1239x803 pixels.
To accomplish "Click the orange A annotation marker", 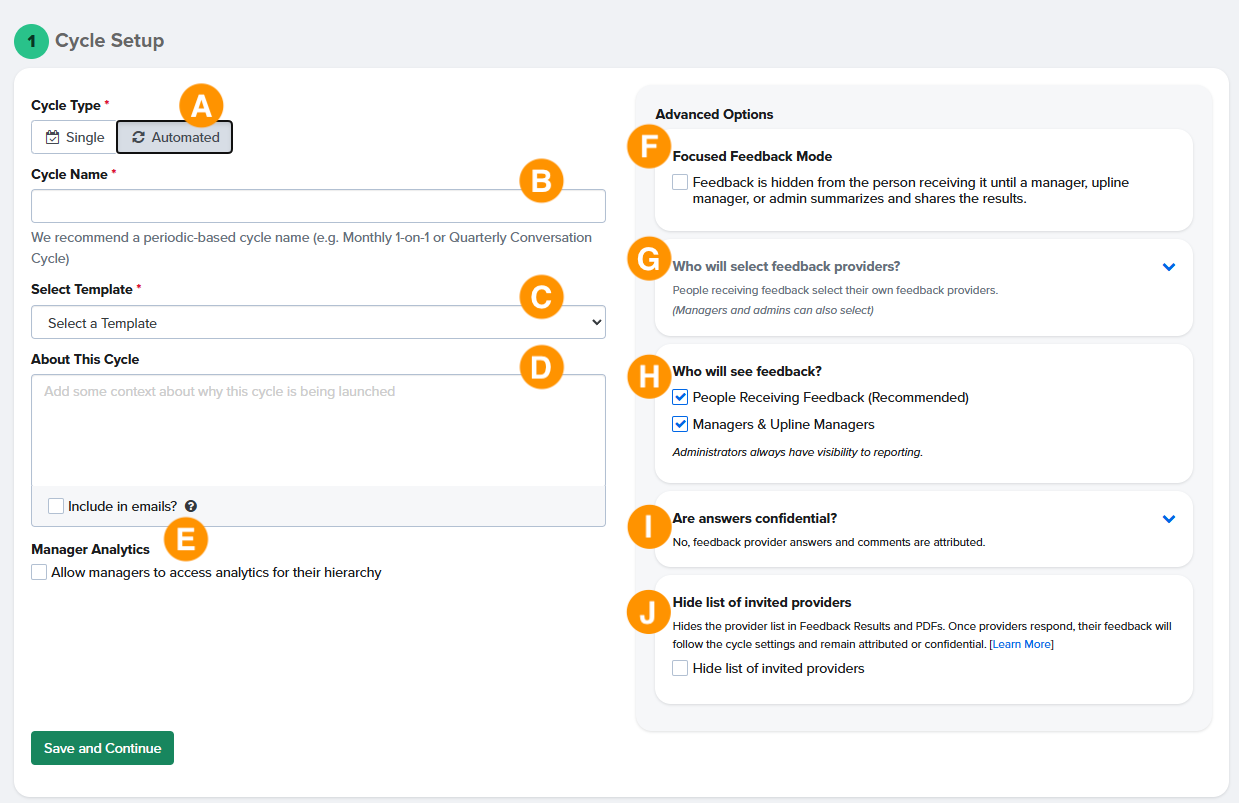I will tap(201, 105).
